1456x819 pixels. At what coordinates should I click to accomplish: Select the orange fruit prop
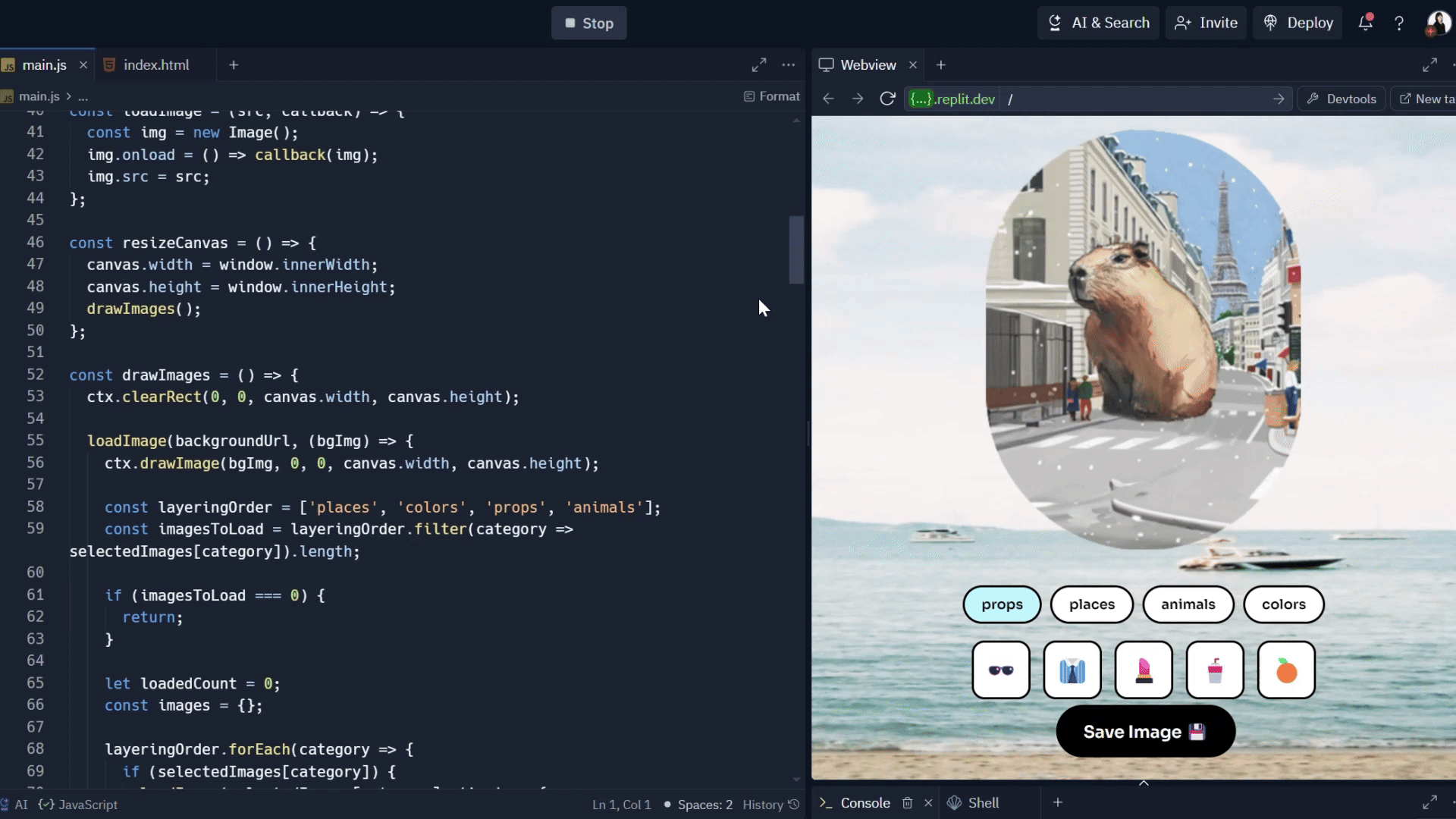1286,670
